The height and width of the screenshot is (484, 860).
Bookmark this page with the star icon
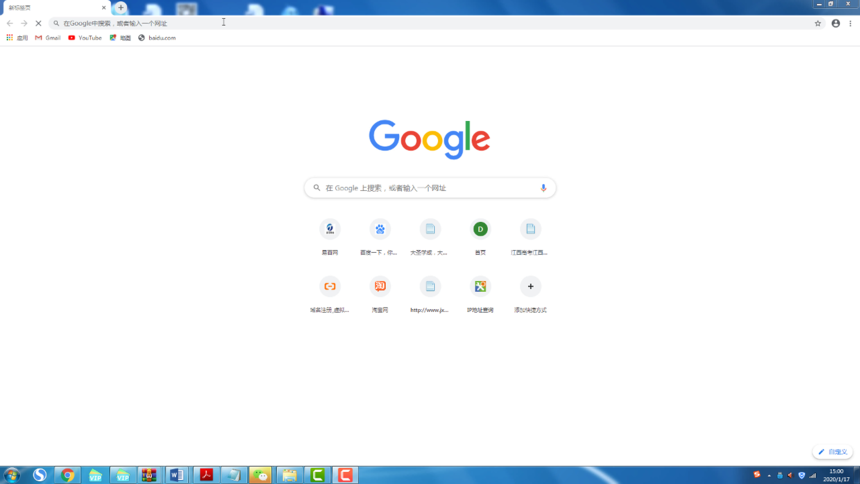coord(818,23)
